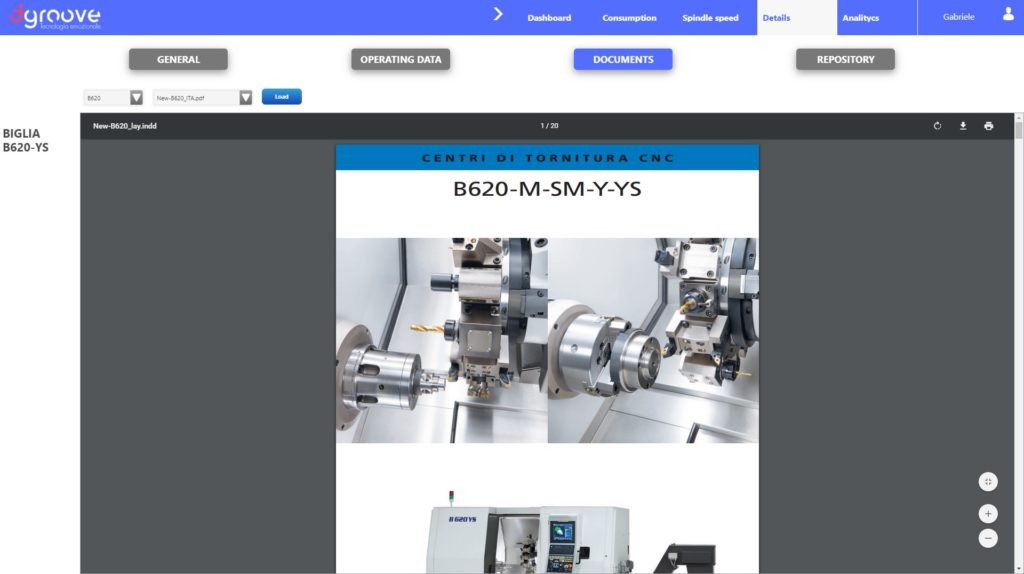The height and width of the screenshot is (574, 1024).
Task: Expand the B620 machine dropdown
Action: (x=136, y=98)
